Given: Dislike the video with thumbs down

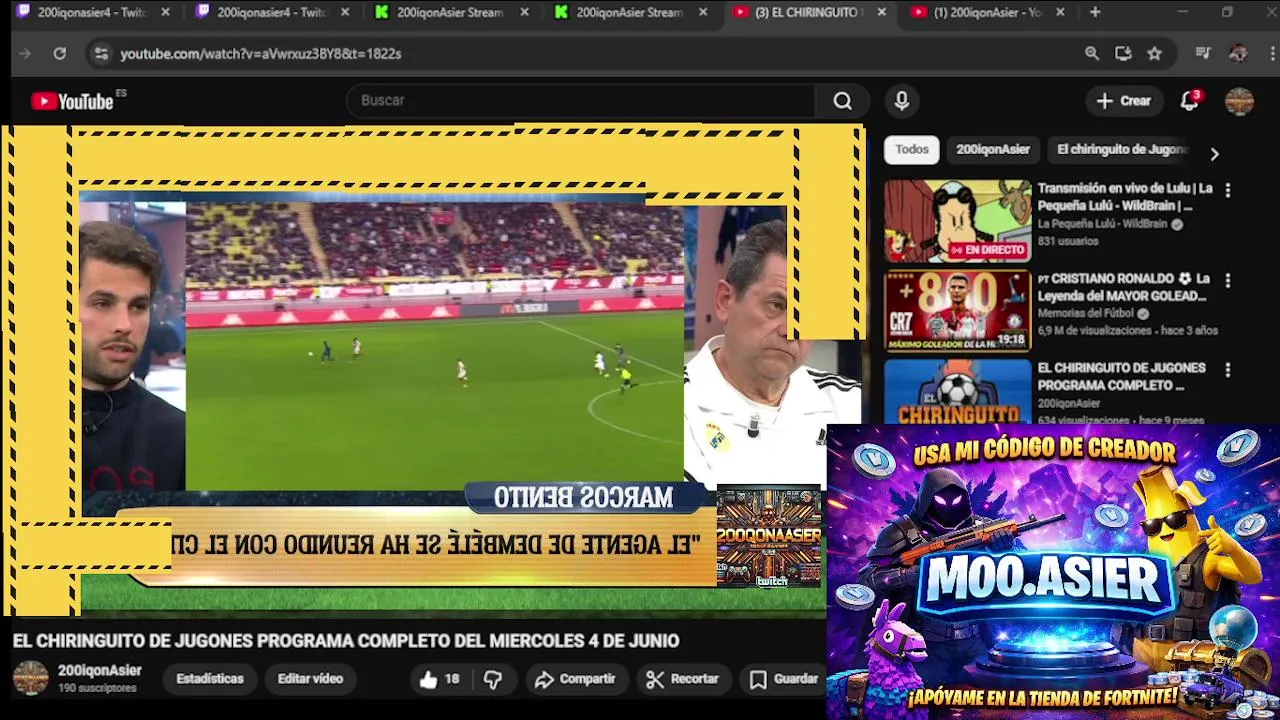Looking at the screenshot, I should click(493, 680).
